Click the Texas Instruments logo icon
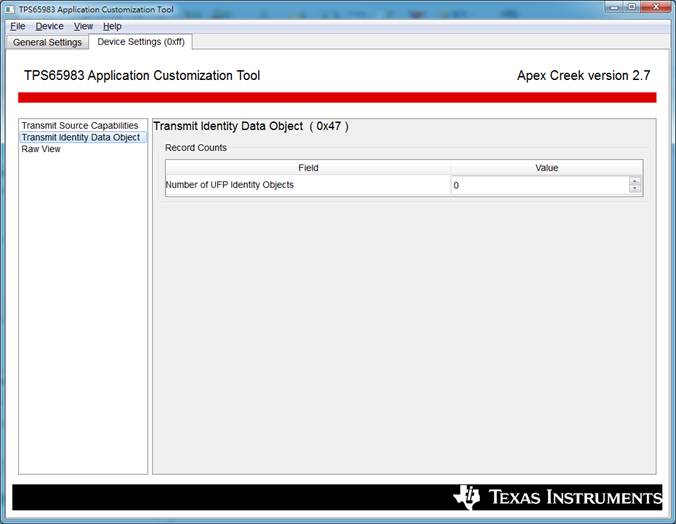Viewport: 676px width, 524px height. [x=467, y=497]
